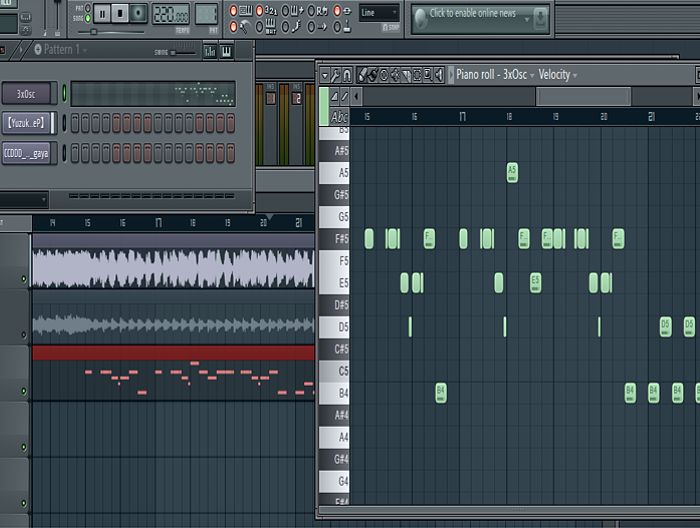Enable Pattern mode radio button
700x528 pixels.
(x=87, y=8)
